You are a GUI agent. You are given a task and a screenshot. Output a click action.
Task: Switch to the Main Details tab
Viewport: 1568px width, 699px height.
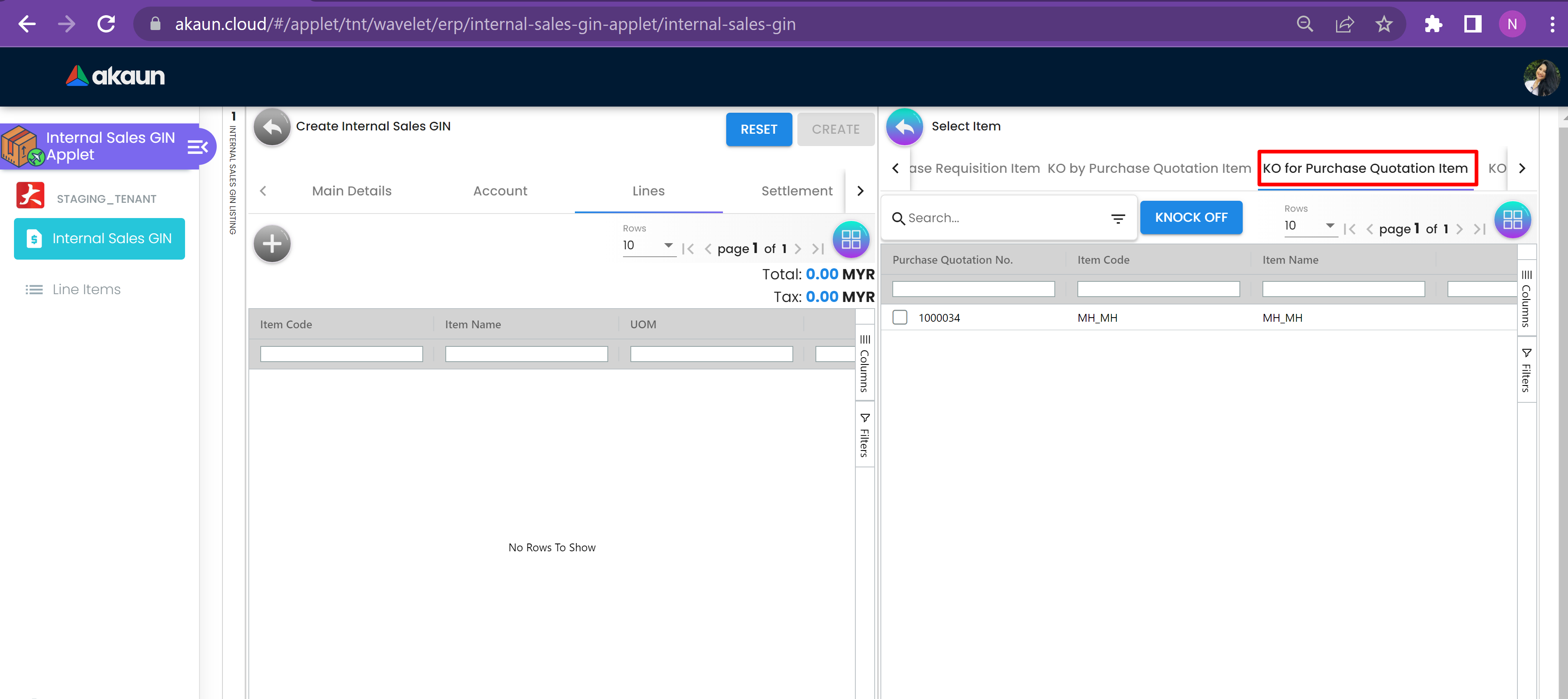(x=351, y=191)
